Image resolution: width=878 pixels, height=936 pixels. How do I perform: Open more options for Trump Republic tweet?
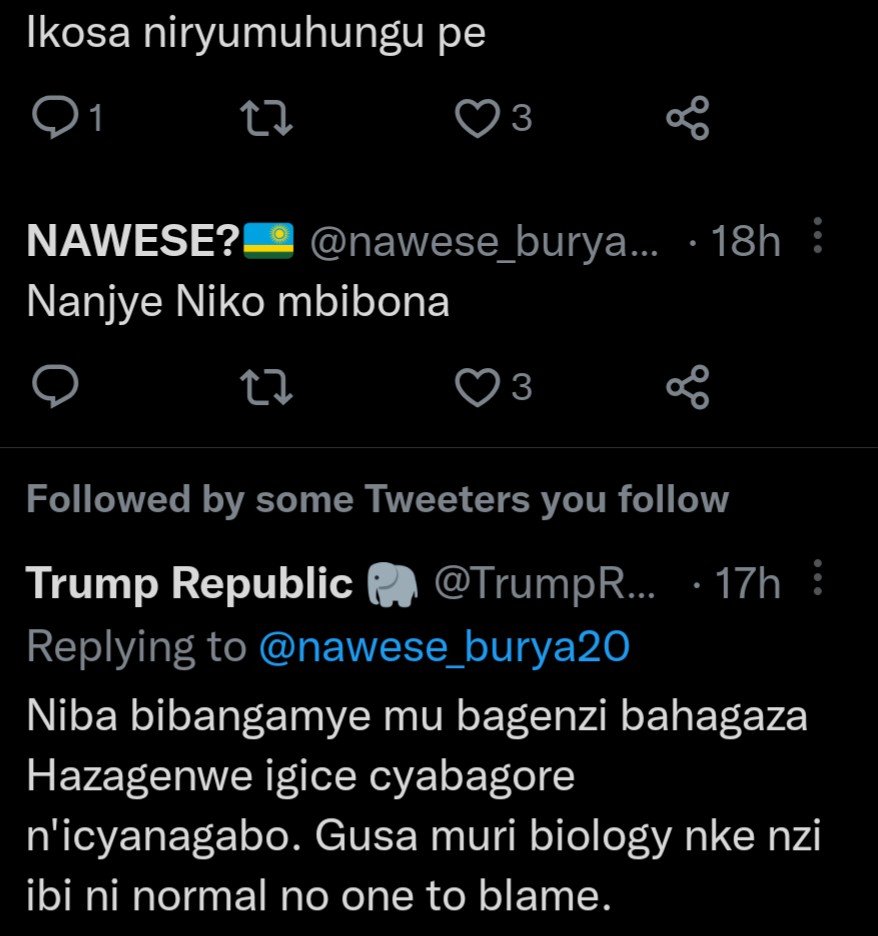[818, 579]
